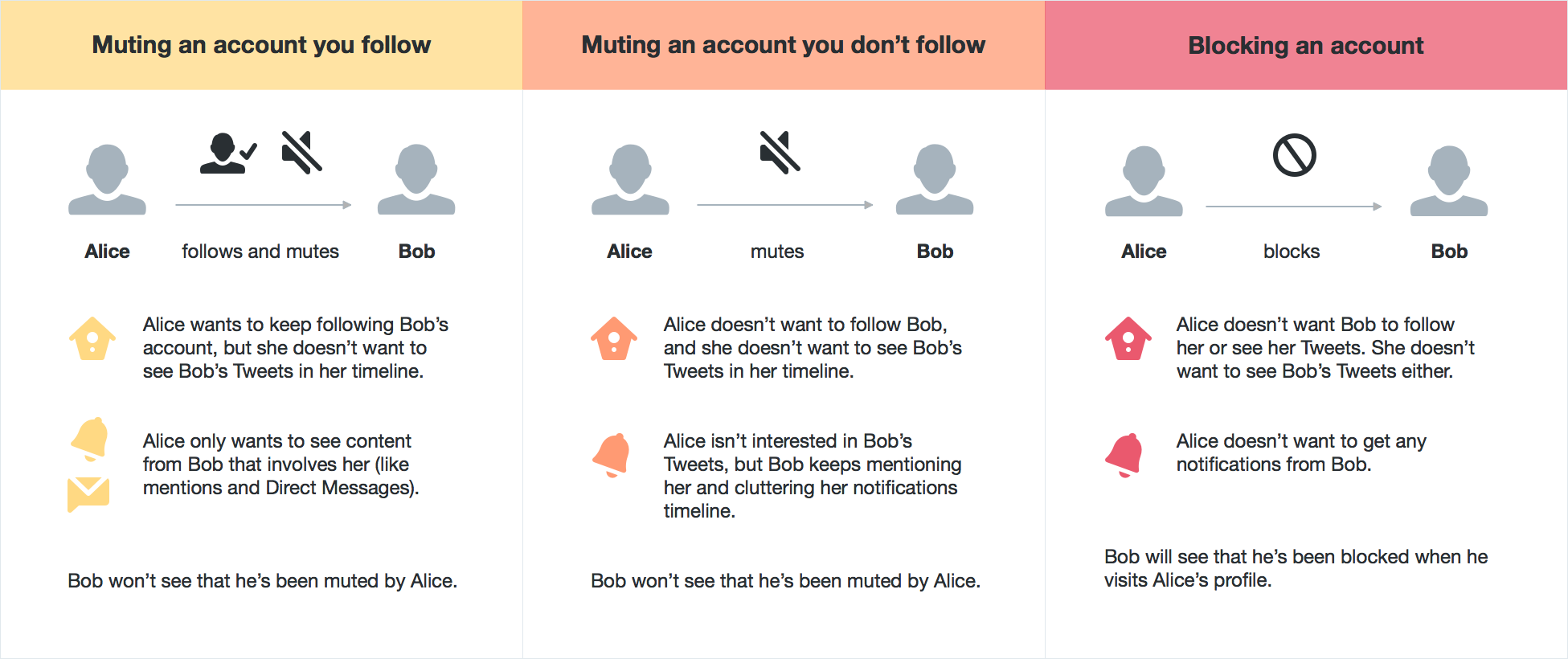Click the yellow birdhouse timeline icon
Screen dimensions: 1568x659
pyautogui.click(x=92, y=338)
